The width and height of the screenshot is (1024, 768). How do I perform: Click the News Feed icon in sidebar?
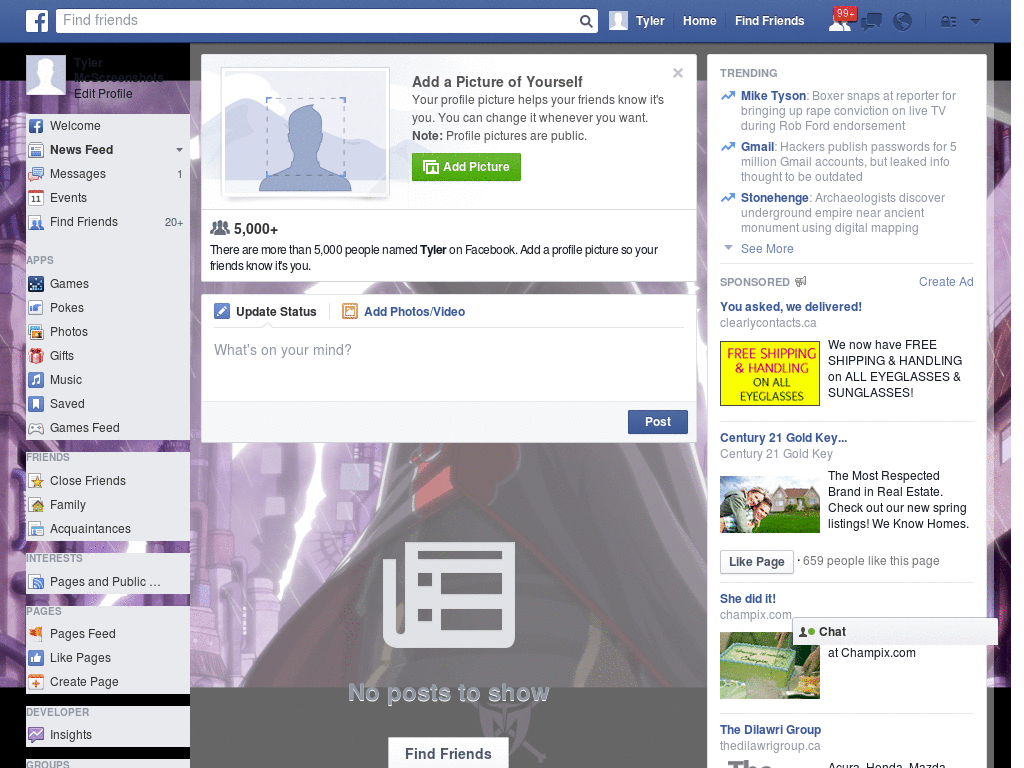[x=36, y=150]
